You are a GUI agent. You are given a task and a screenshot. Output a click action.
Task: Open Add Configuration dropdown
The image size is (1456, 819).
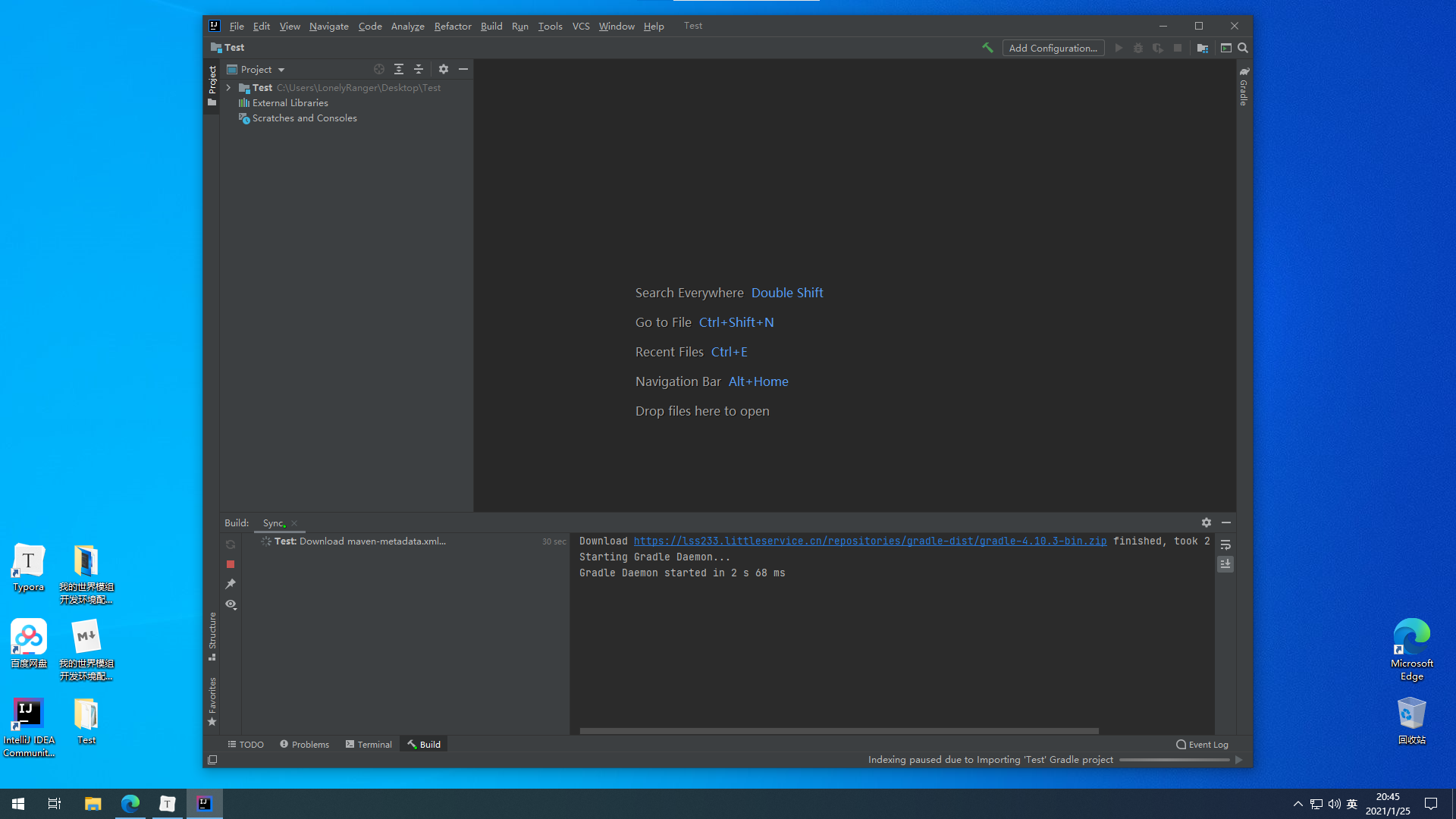(x=1053, y=48)
